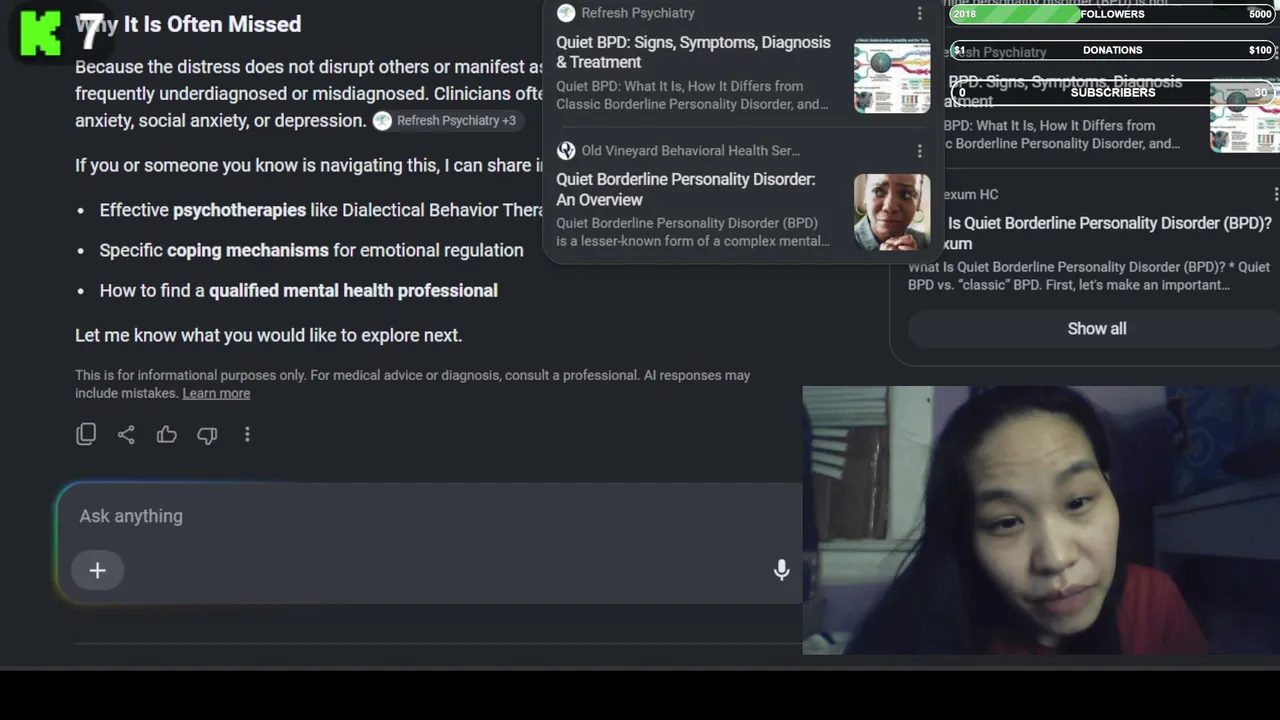Click 'Let me know what you would like to explore next'
Image resolution: width=1280 pixels, height=720 pixels.
tap(268, 335)
